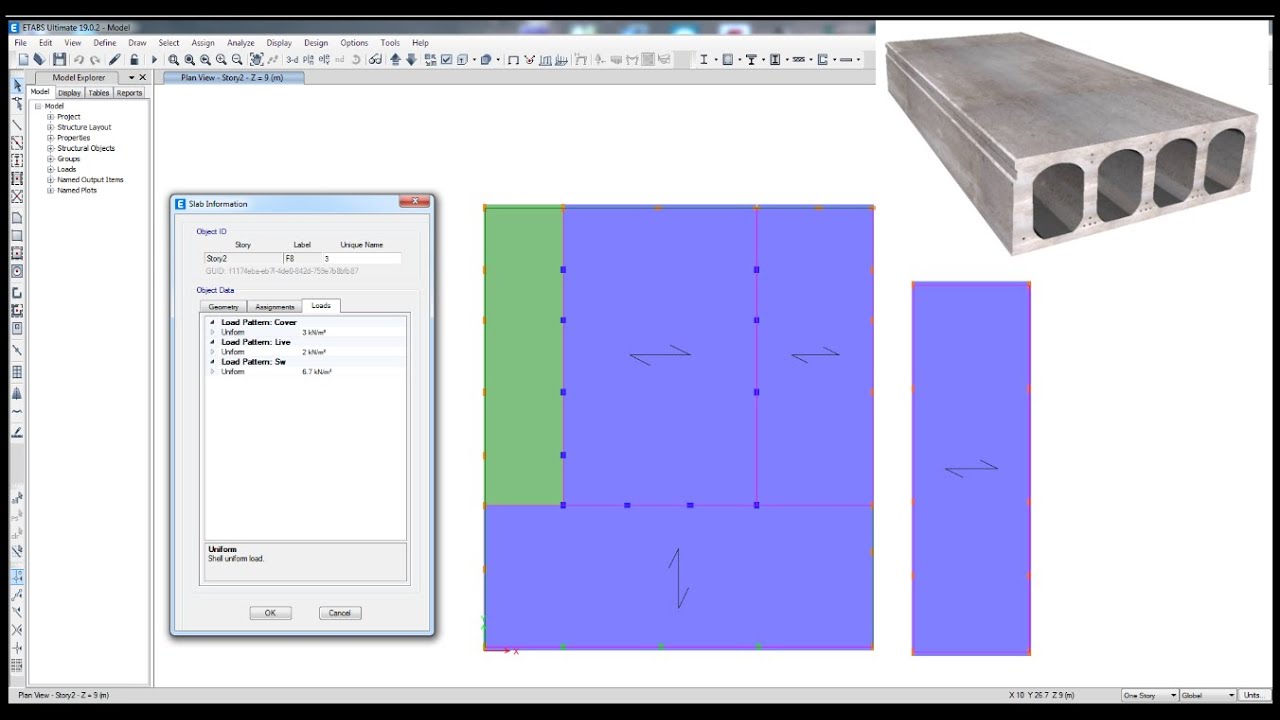This screenshot has height=720, width=1280.
Task: Switch to the Display tab in Model Explorer
Action: pyautogui.click(x=69, y=93)
